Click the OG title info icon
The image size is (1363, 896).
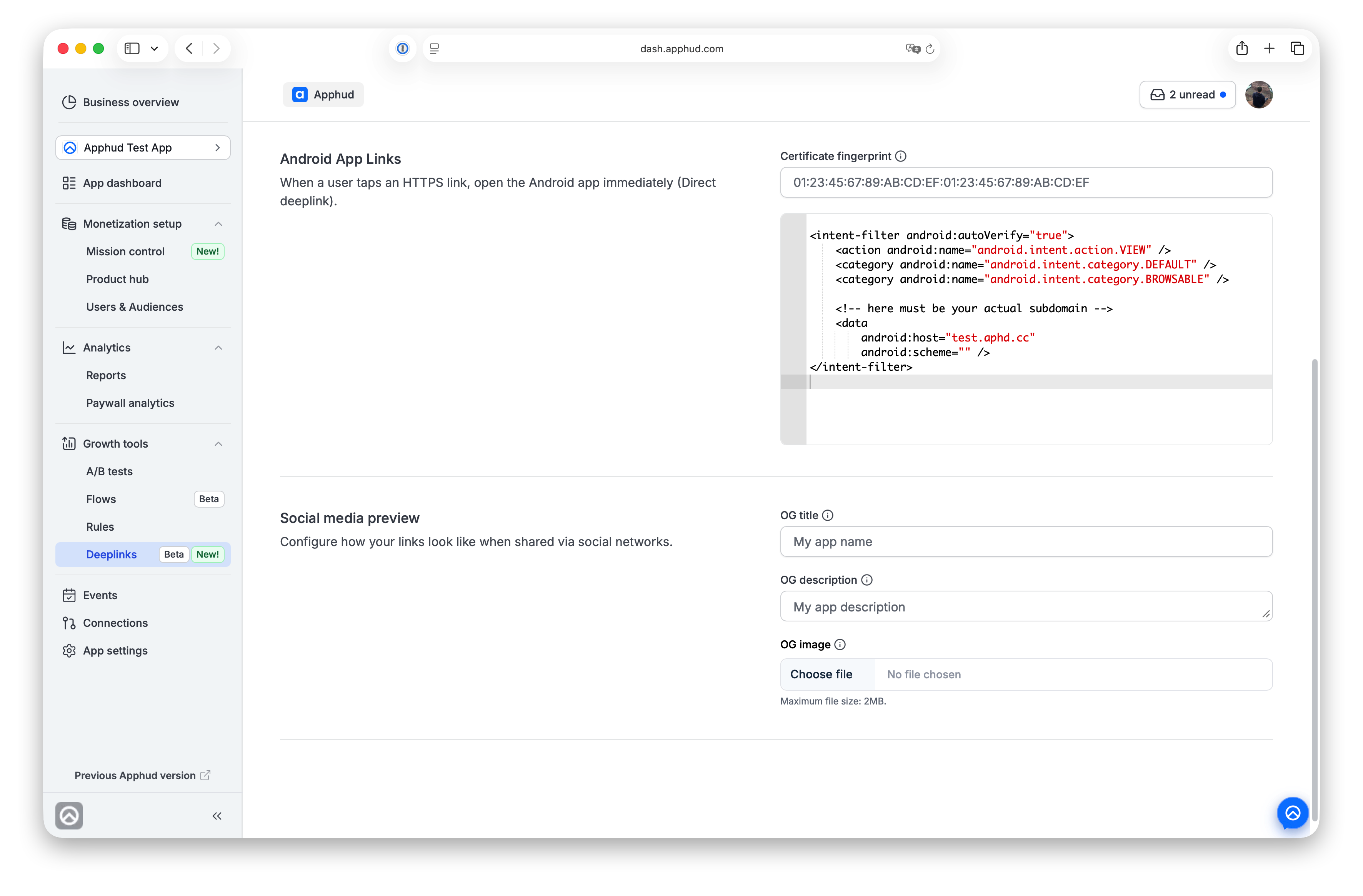(828, 515)
